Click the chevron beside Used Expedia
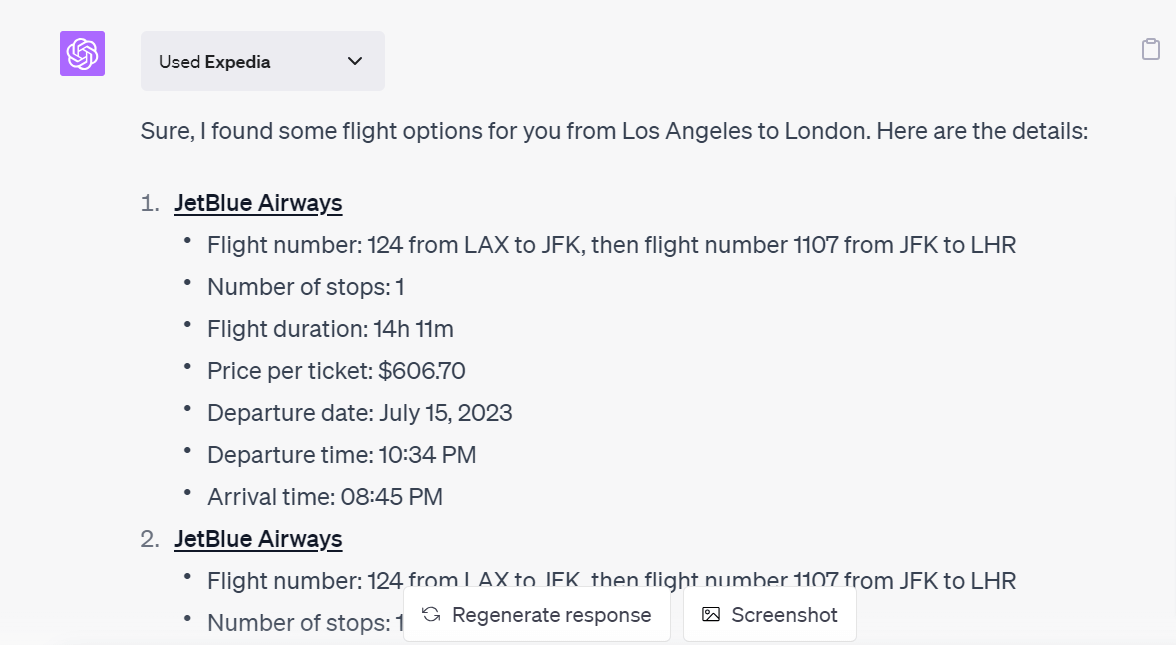This screenshot has width=1176, height=645. 354,61
